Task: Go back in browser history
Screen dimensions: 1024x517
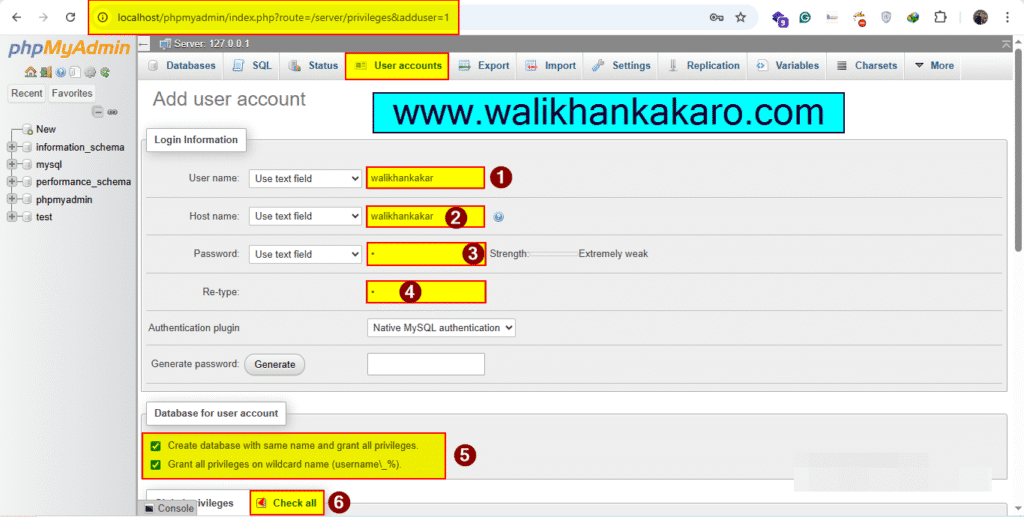Action: 17,18
